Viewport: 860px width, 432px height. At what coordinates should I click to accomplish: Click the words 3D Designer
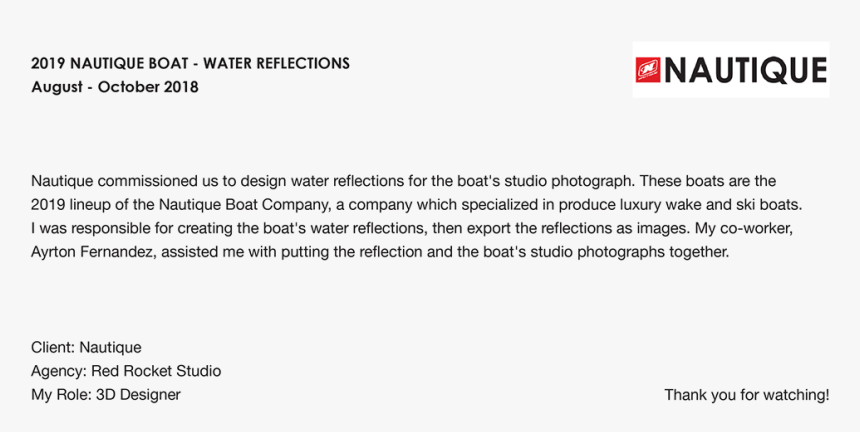coord(138,395)
